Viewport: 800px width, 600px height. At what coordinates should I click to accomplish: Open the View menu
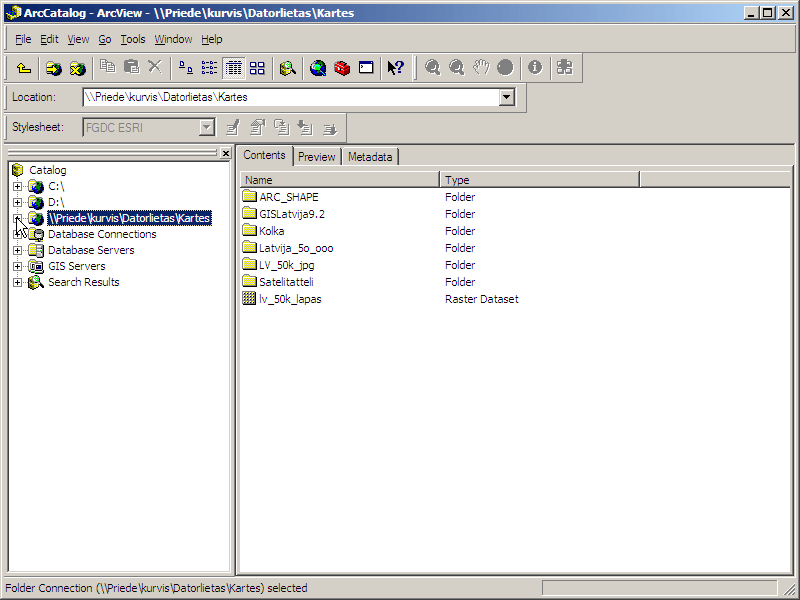coord(78,39)
